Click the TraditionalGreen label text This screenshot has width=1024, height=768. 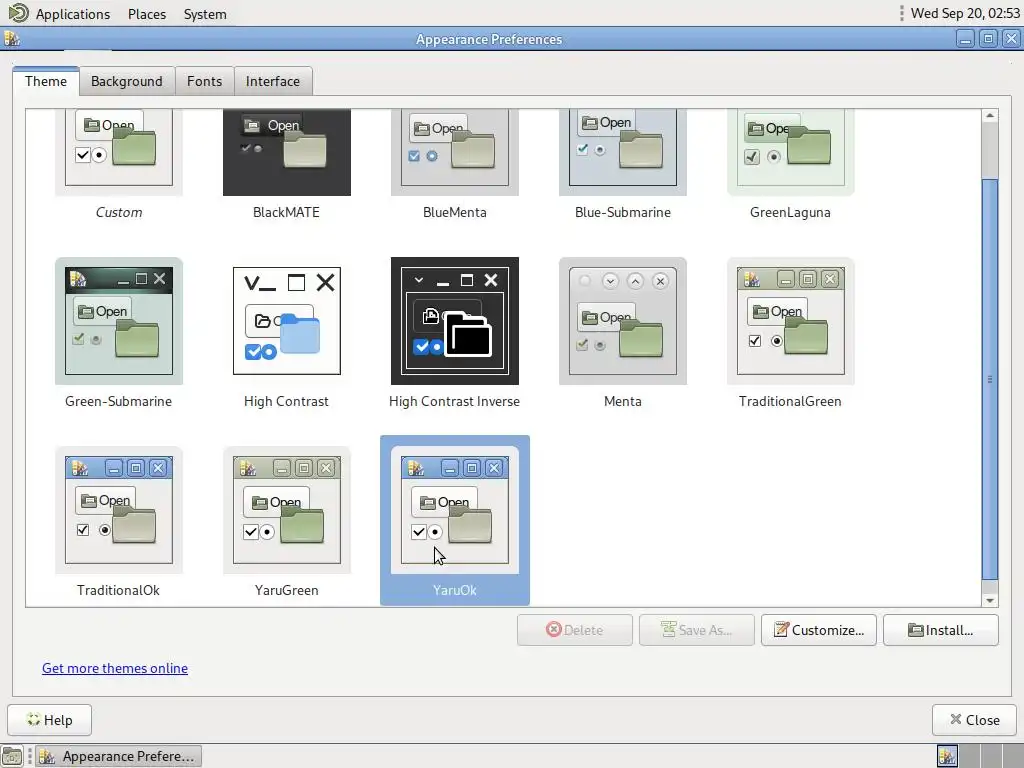click(790, 401)
